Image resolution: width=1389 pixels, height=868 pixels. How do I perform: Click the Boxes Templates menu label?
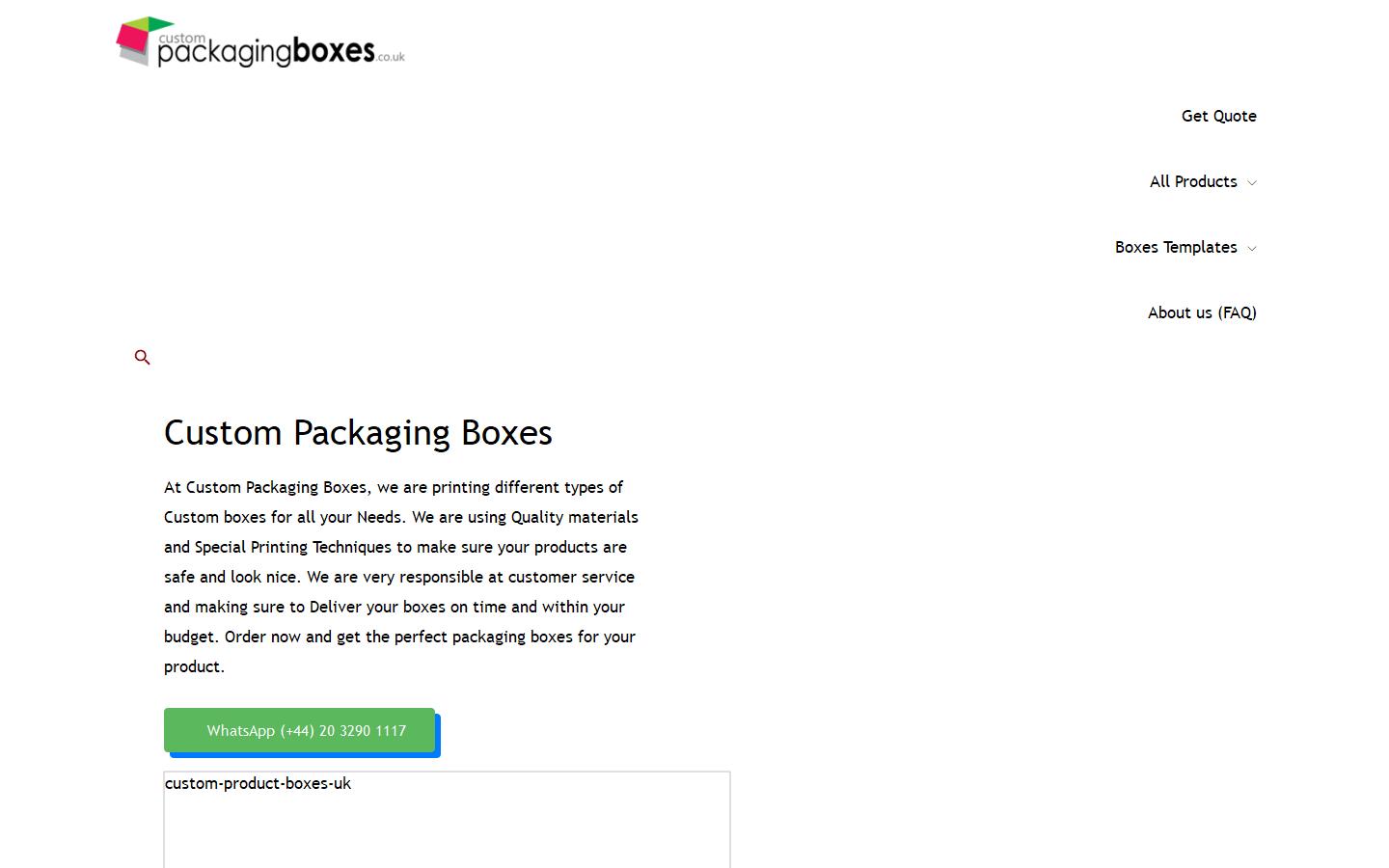1176,247
